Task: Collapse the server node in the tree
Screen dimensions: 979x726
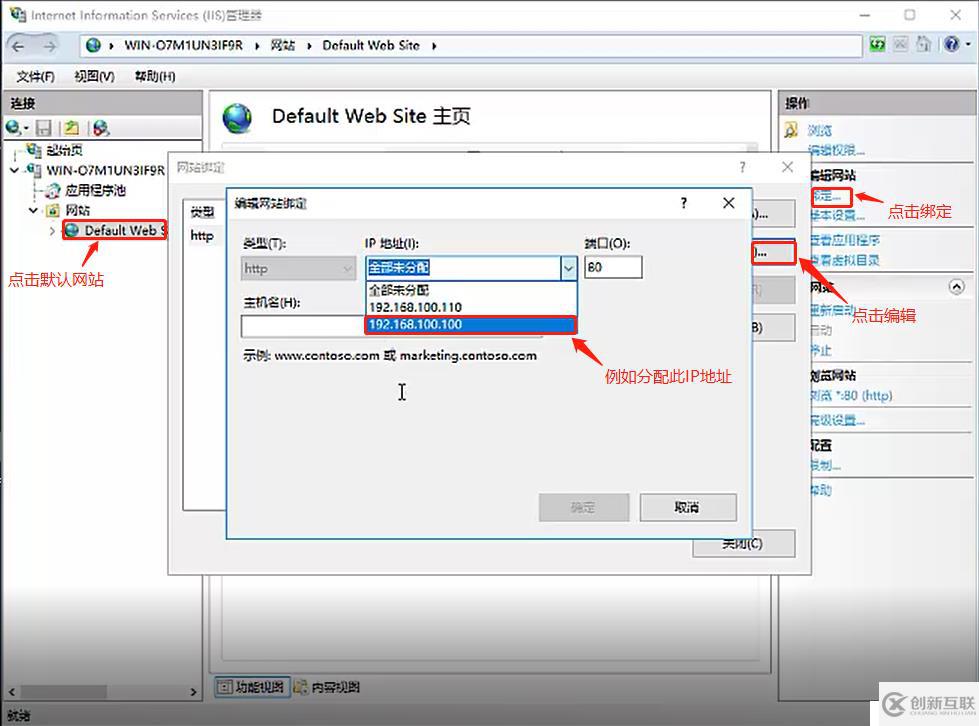Action: click(x=14, y=170)
